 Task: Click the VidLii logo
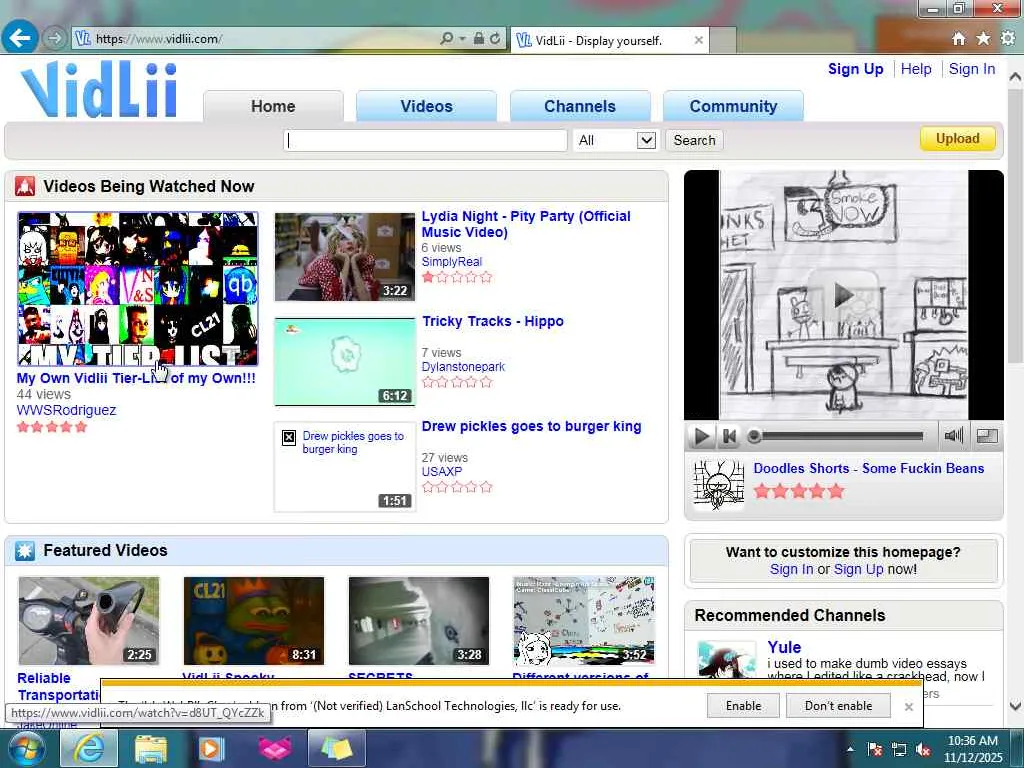pos(99,90)
